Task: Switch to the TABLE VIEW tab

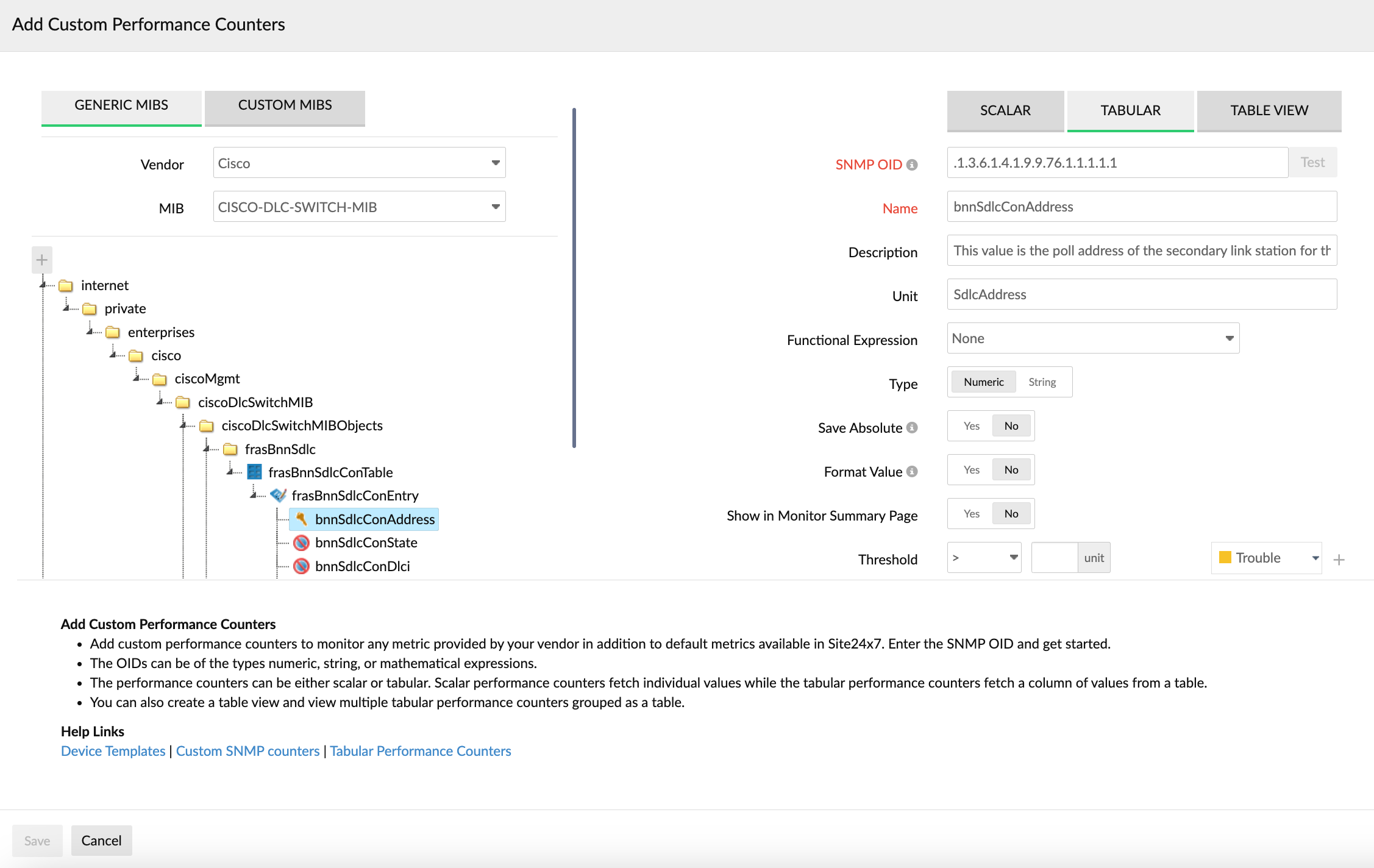Action: point(1269,110)
